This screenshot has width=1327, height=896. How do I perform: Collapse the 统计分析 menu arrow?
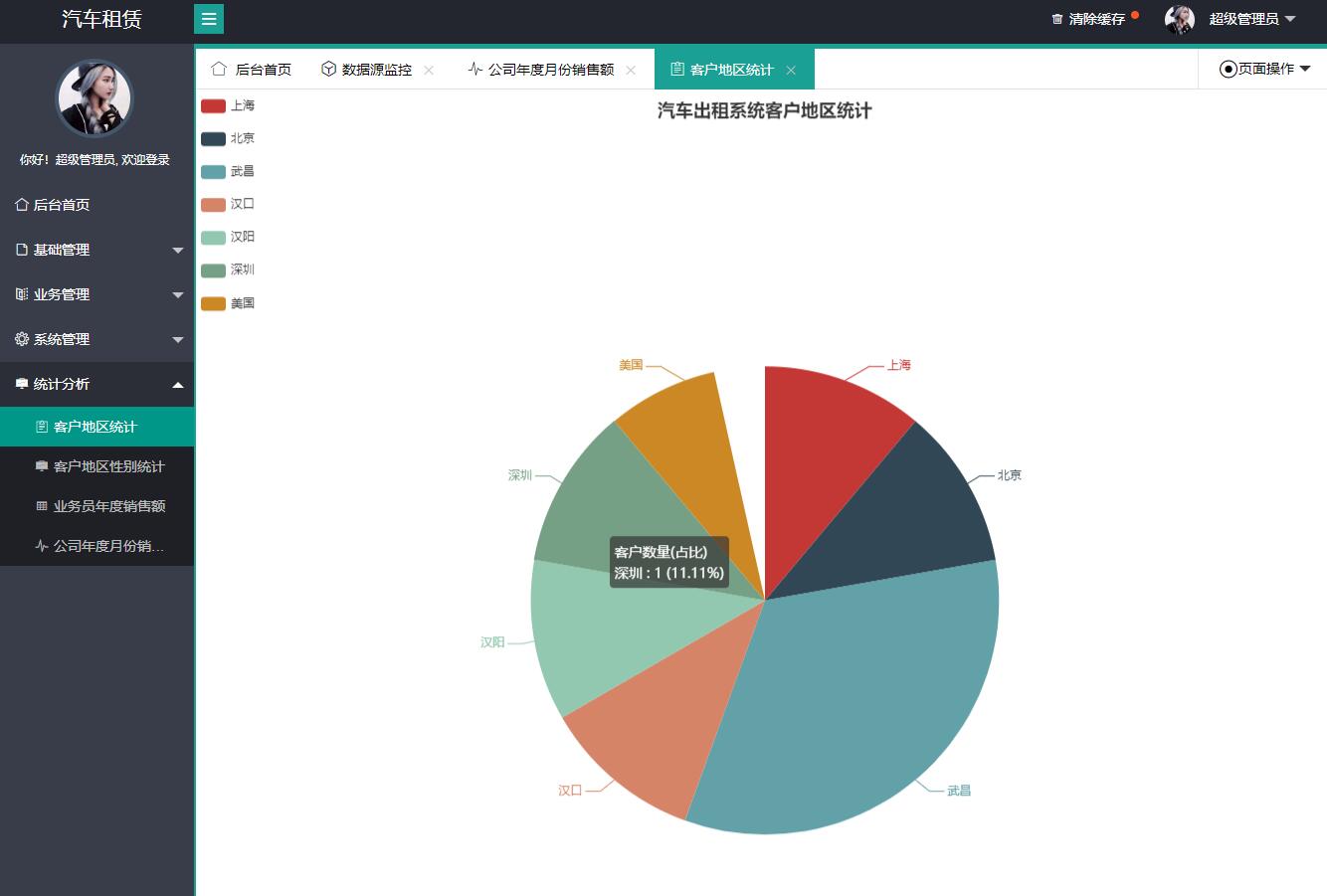coord(178,385)
